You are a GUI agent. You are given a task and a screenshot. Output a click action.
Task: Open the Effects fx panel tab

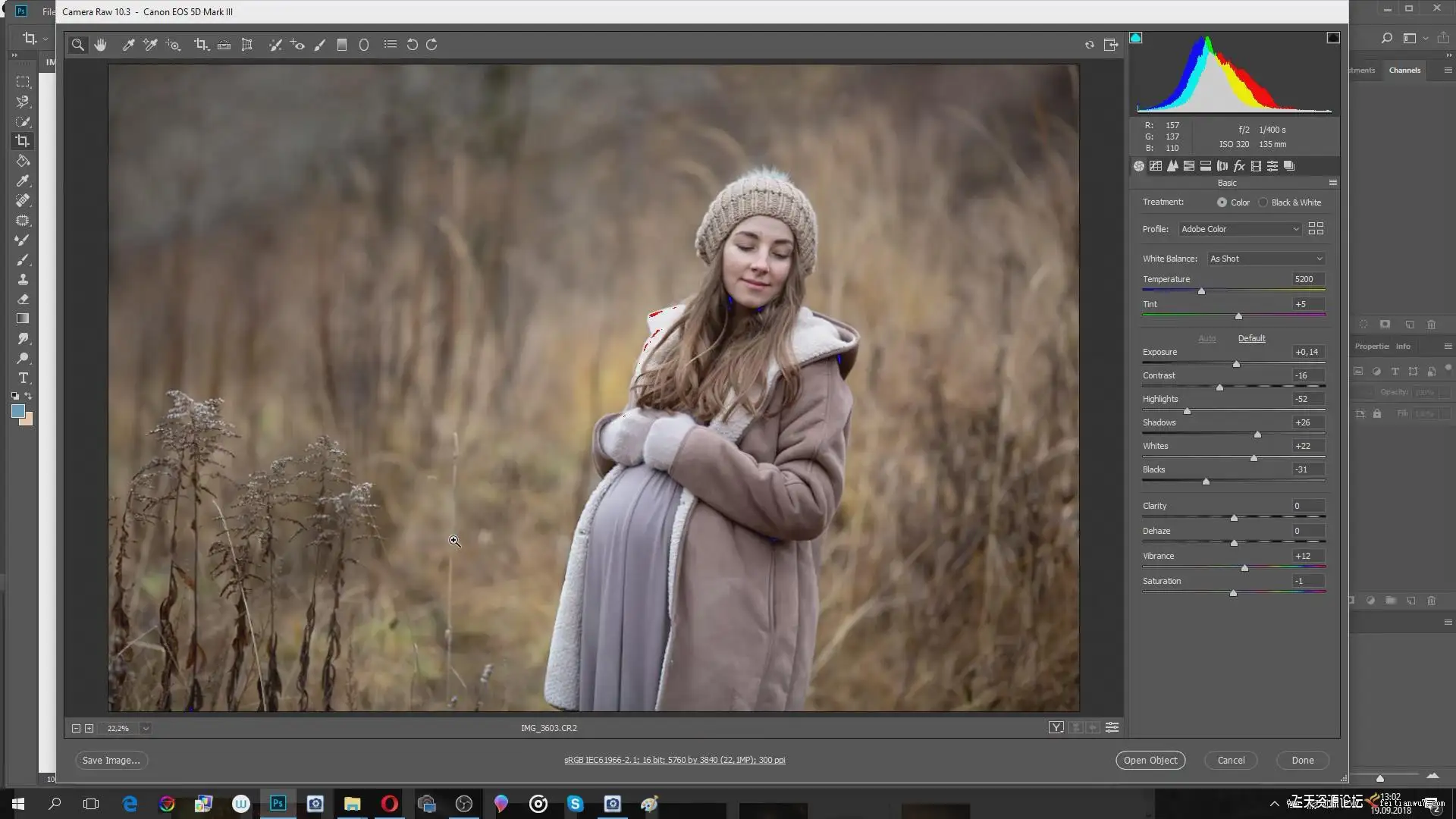(1239, 166)
